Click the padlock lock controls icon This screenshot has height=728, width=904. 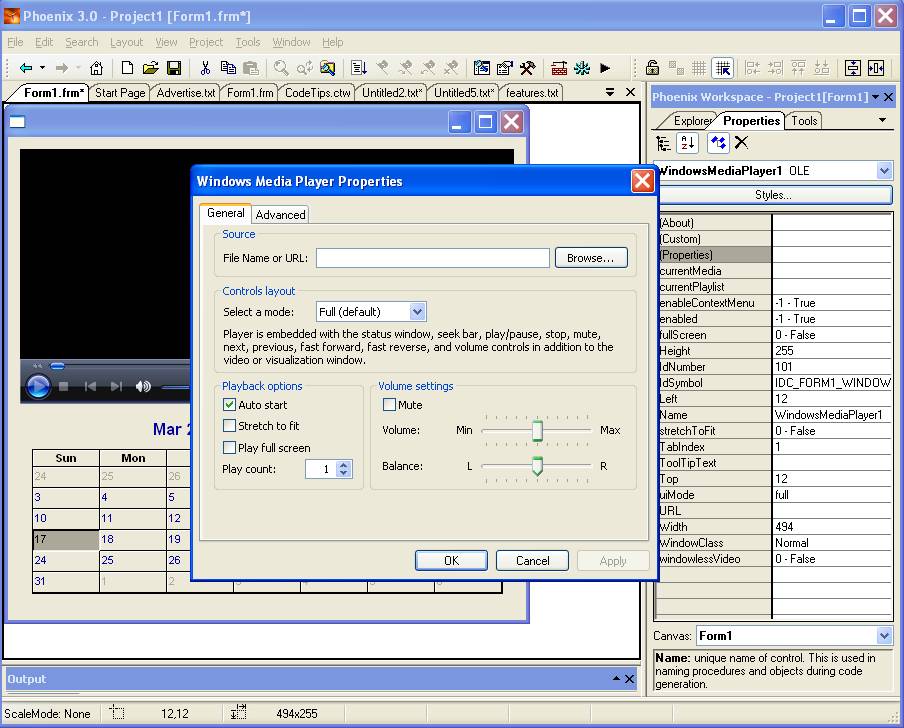coord(652,68)
